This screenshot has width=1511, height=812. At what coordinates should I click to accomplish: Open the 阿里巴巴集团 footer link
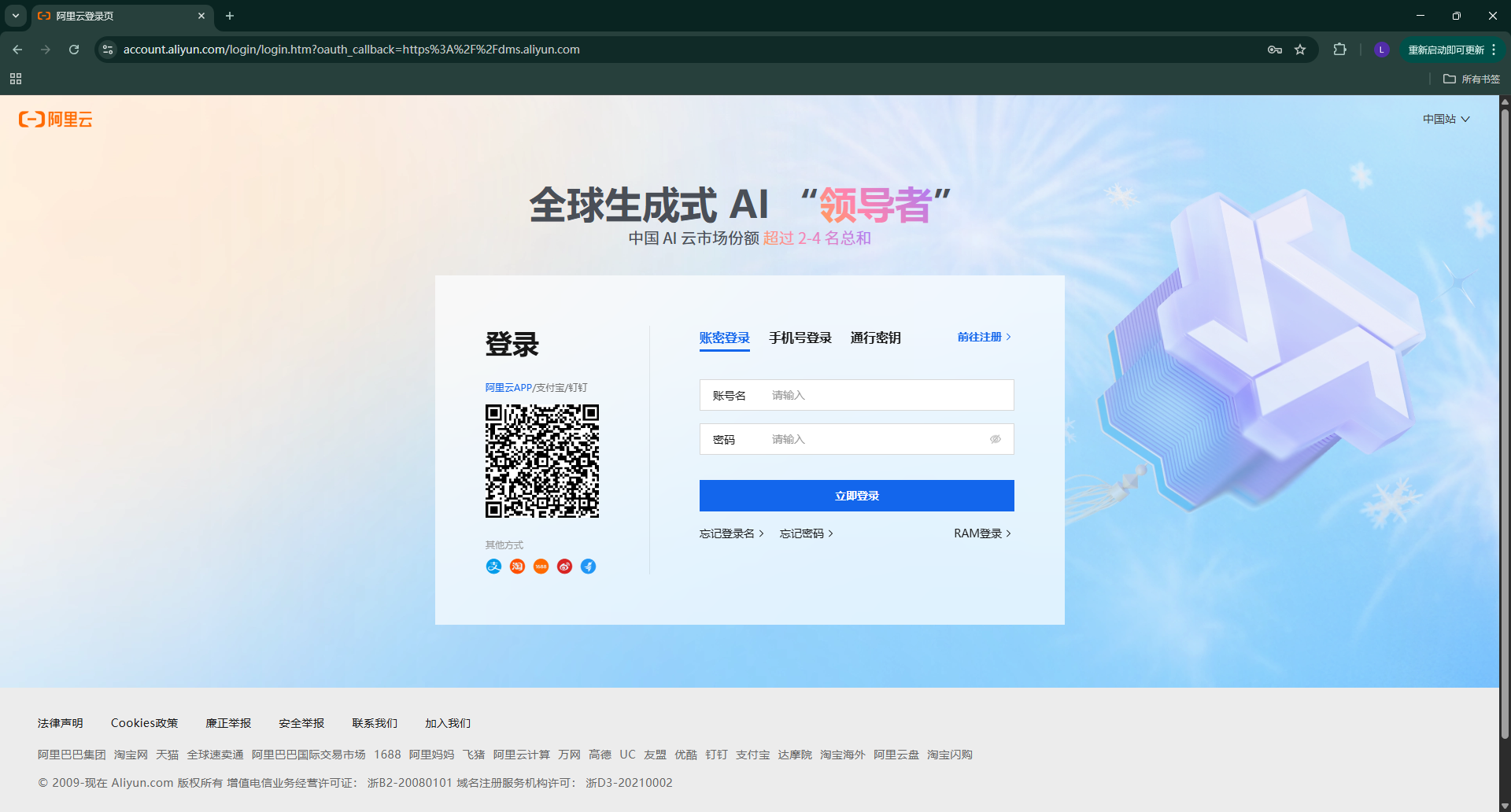click(x=72, y=755)
